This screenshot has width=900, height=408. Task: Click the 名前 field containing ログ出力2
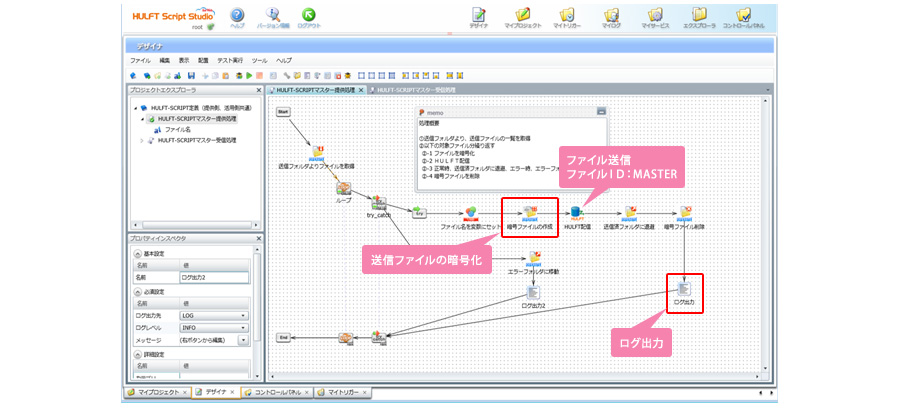point(214,277)
